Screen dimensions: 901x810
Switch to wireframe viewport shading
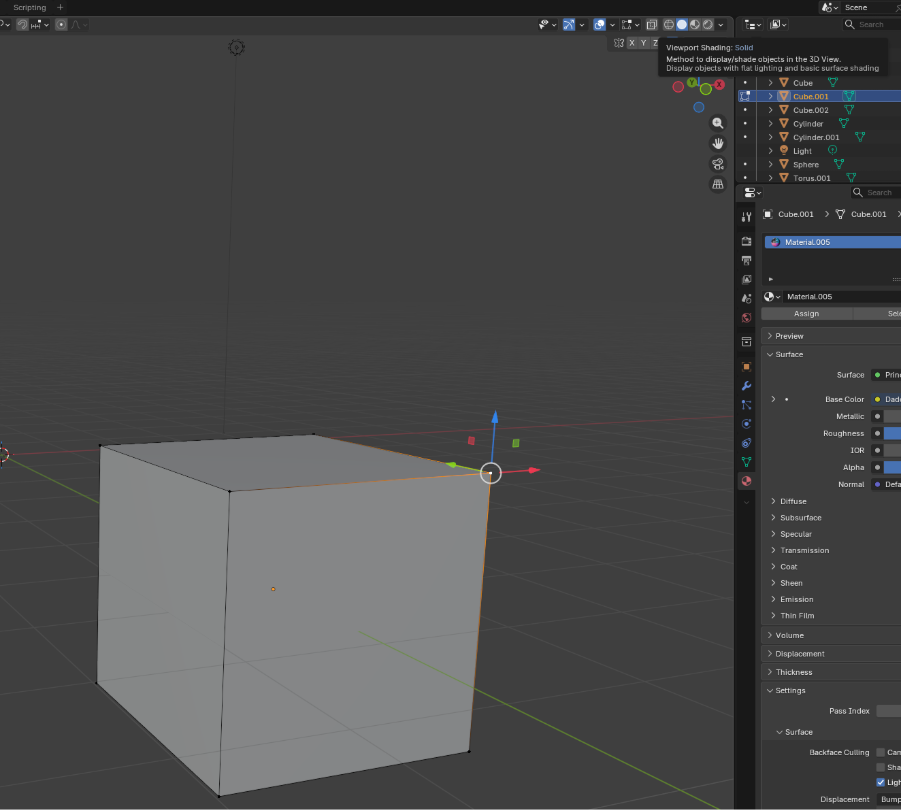[x=669, y=25]
